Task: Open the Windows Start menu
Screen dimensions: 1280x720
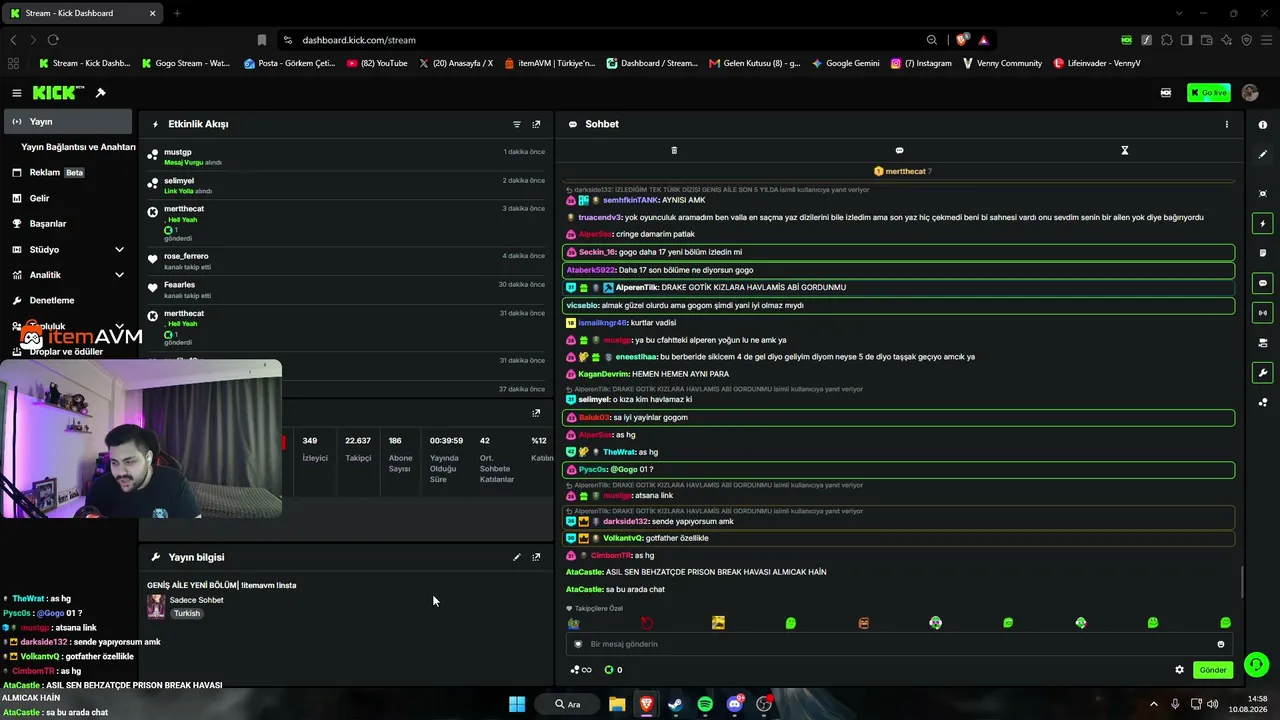Action: point(517,704)
